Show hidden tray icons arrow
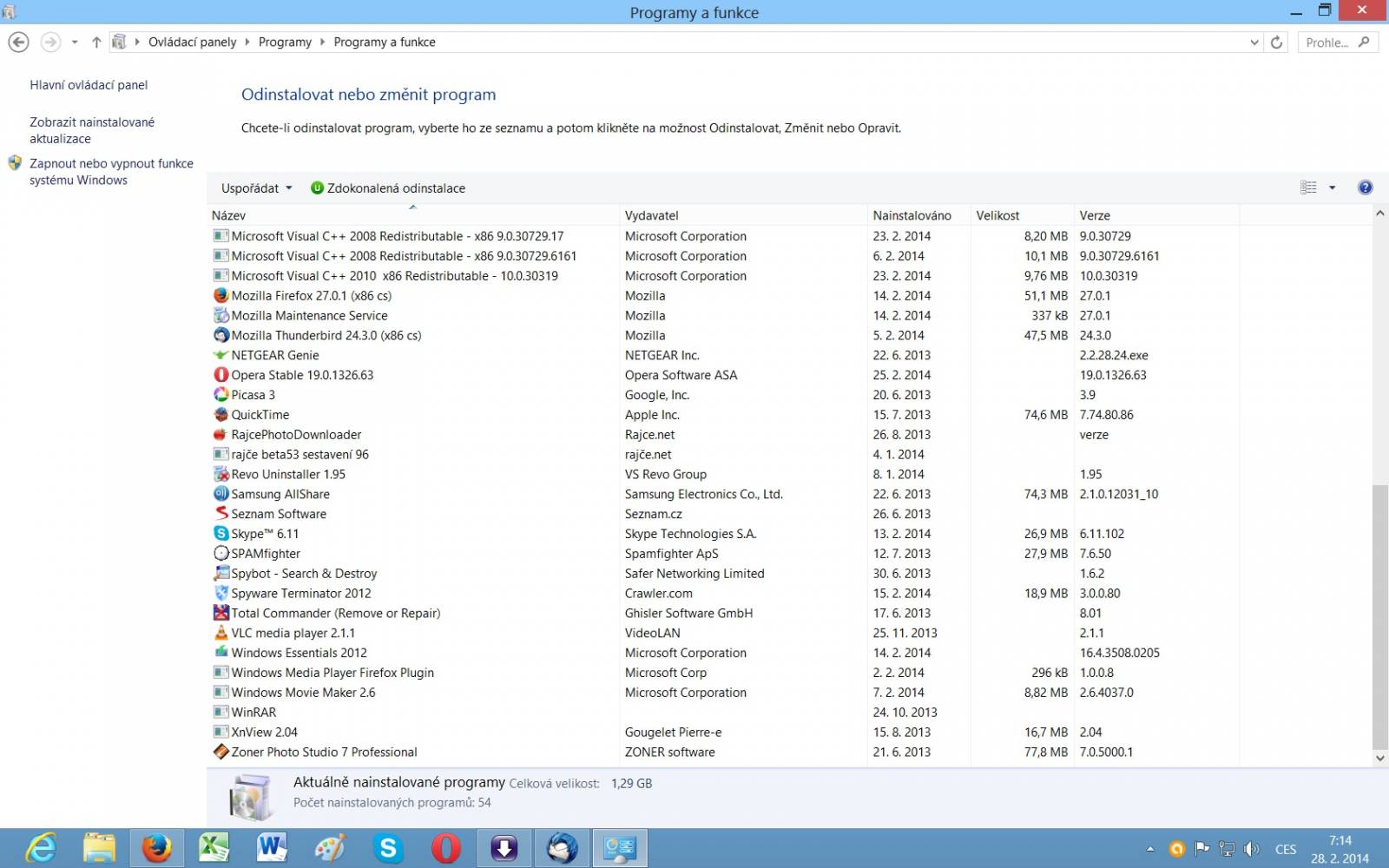This screenshot has width=1389, height=868. 1150,849
